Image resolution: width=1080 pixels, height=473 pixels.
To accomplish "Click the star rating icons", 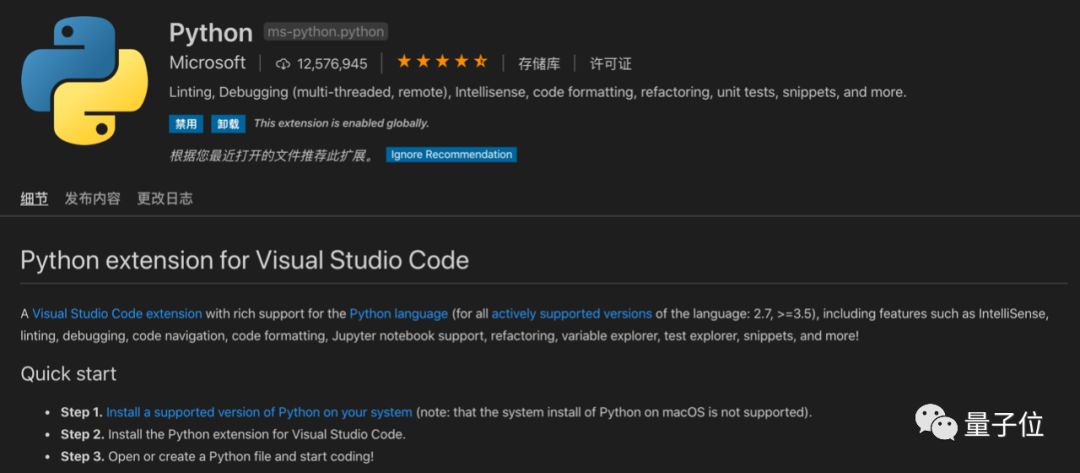I will (x=441, y=62).
